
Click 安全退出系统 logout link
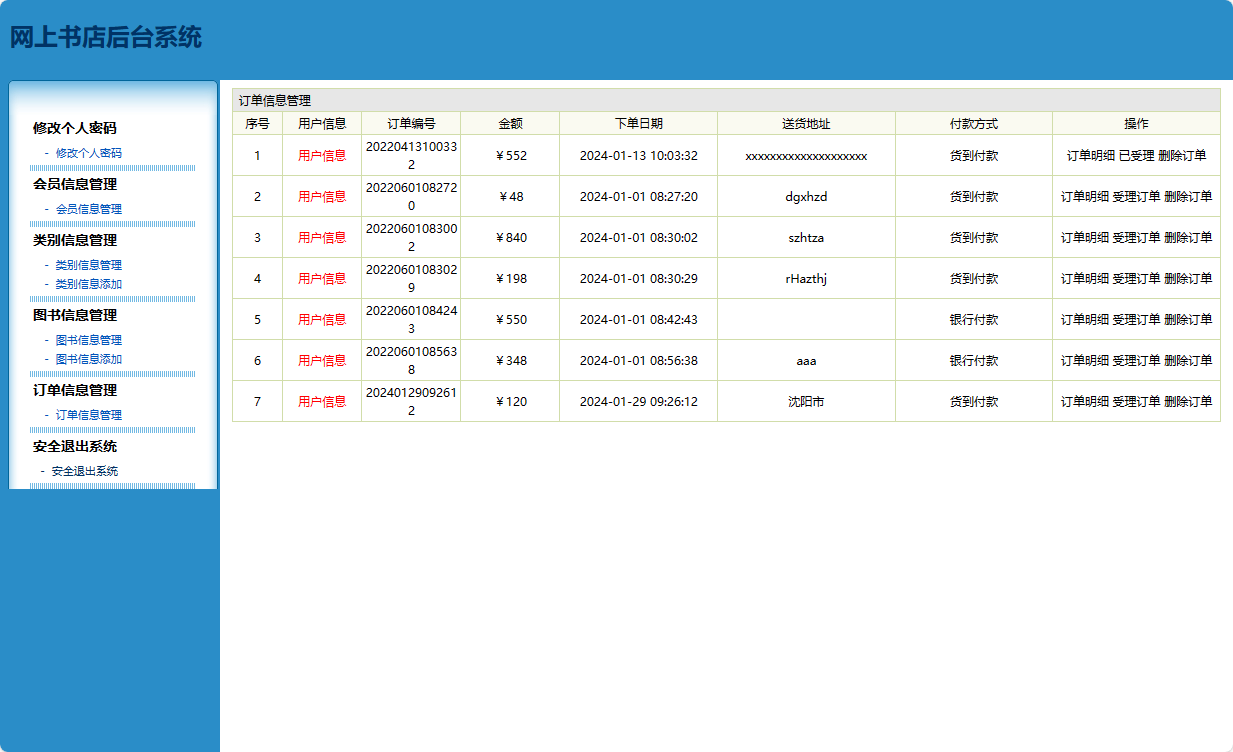pos(84,471)
